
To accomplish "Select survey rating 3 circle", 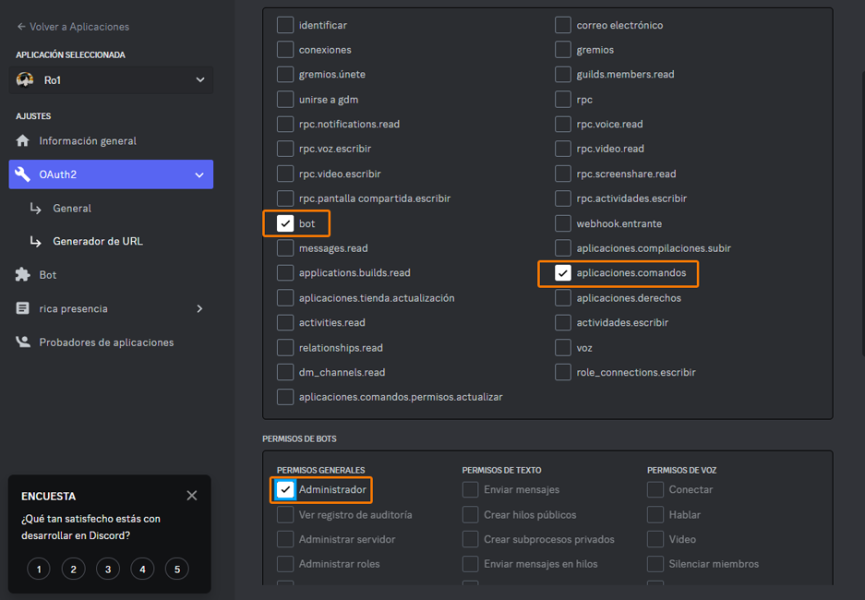I will coord(107,569).
